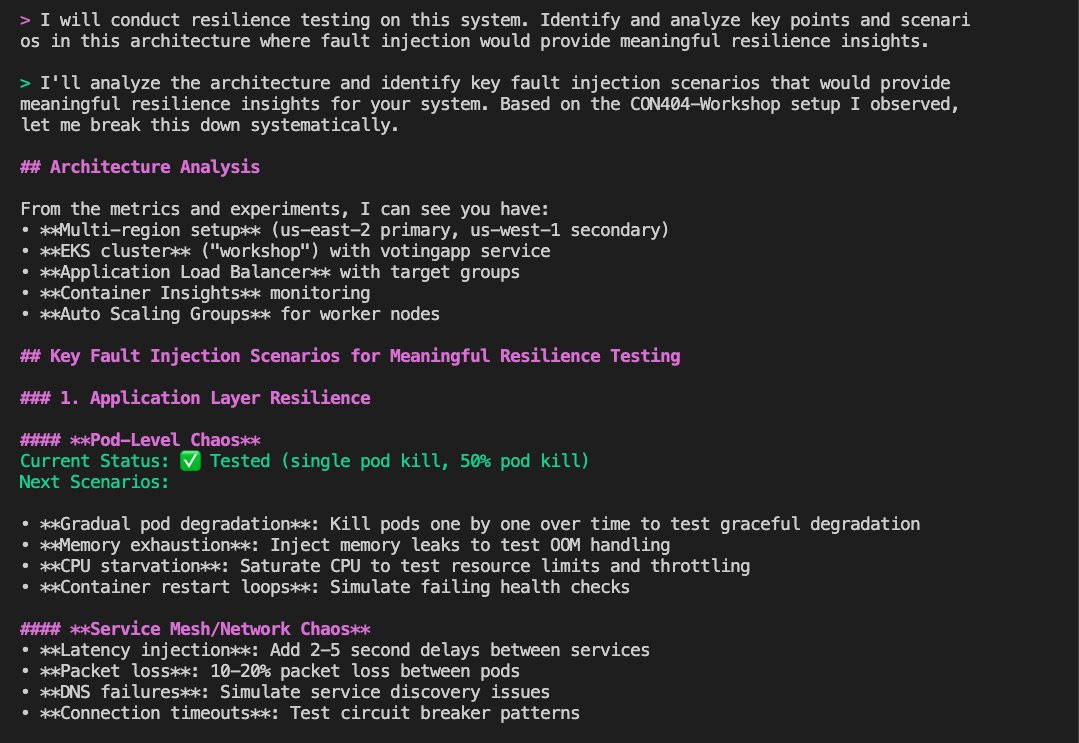Image resolution: width=1079 pixels, height=743 pixels.
Task: Click the Current Status line text
Action: click(304, 461)
